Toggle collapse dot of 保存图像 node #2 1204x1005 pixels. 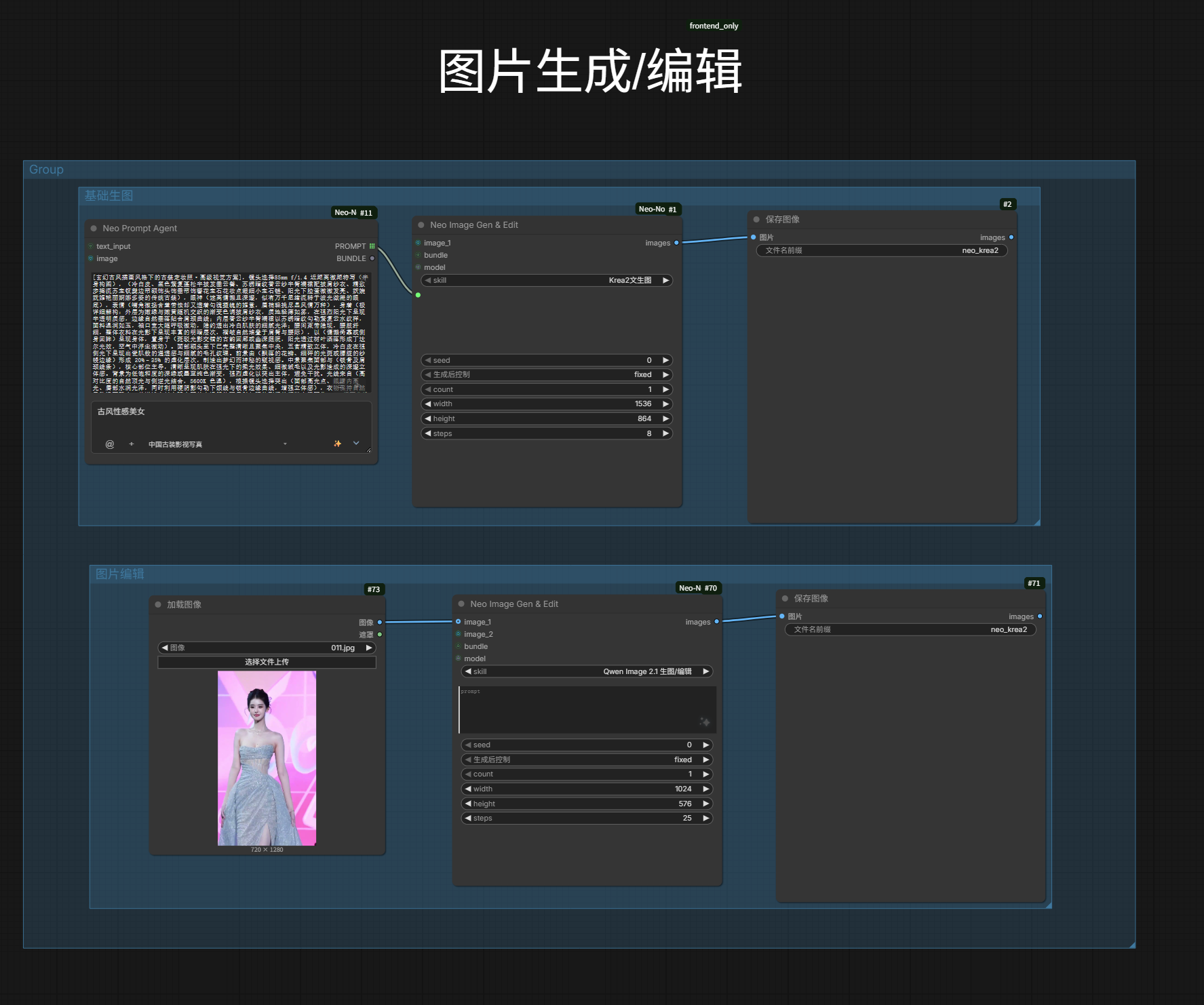756,220
